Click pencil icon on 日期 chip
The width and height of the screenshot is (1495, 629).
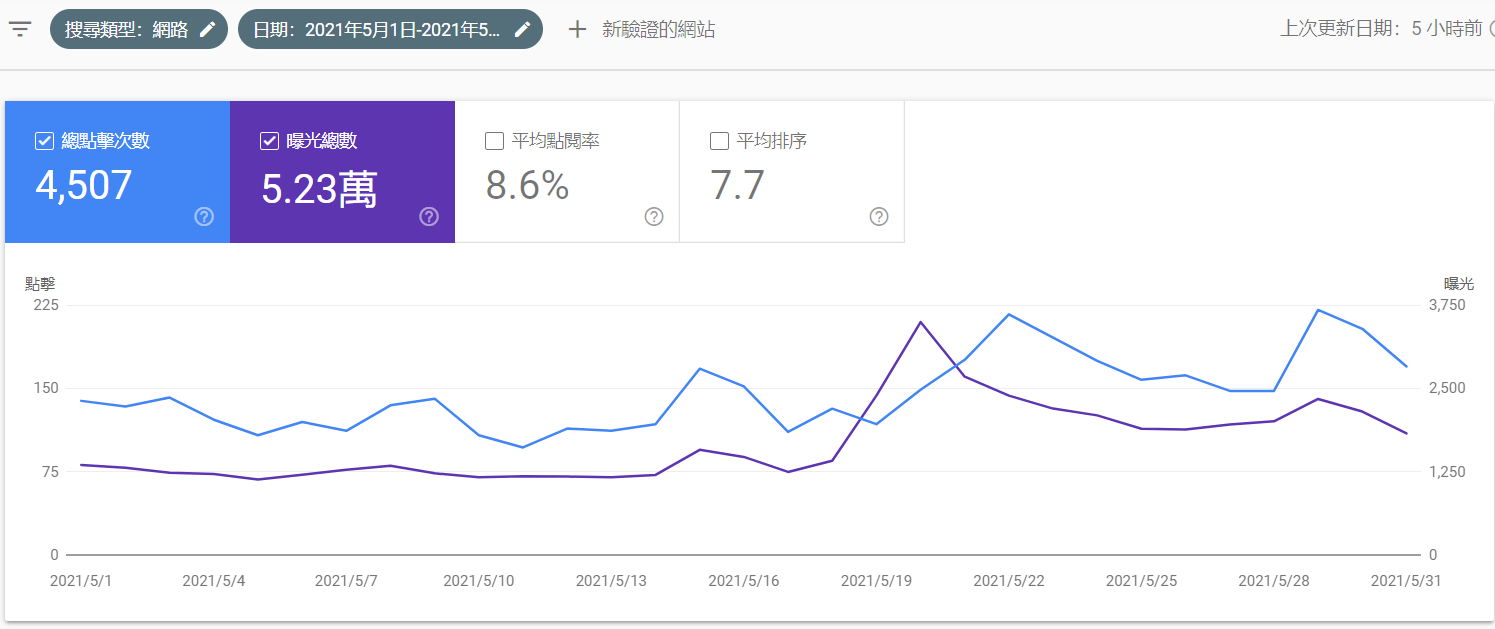point(522,29)
